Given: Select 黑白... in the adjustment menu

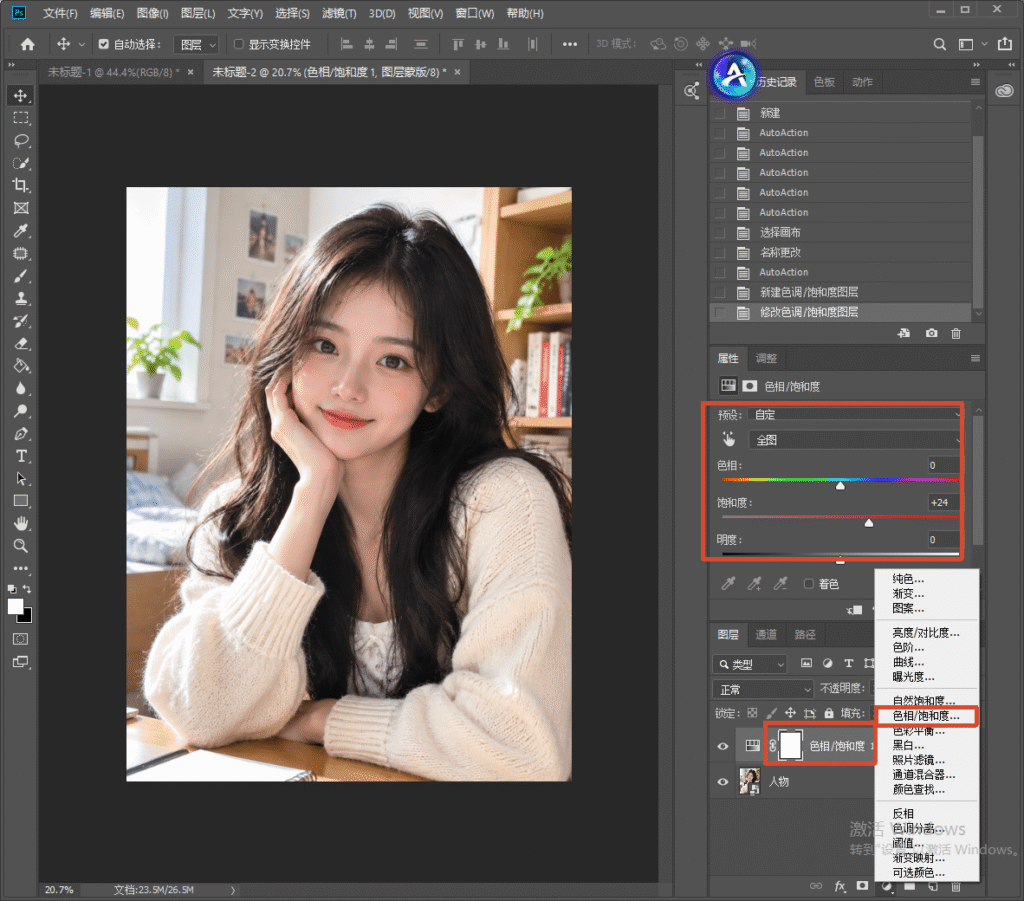Looking at the screenshot, I should (908, 745).
